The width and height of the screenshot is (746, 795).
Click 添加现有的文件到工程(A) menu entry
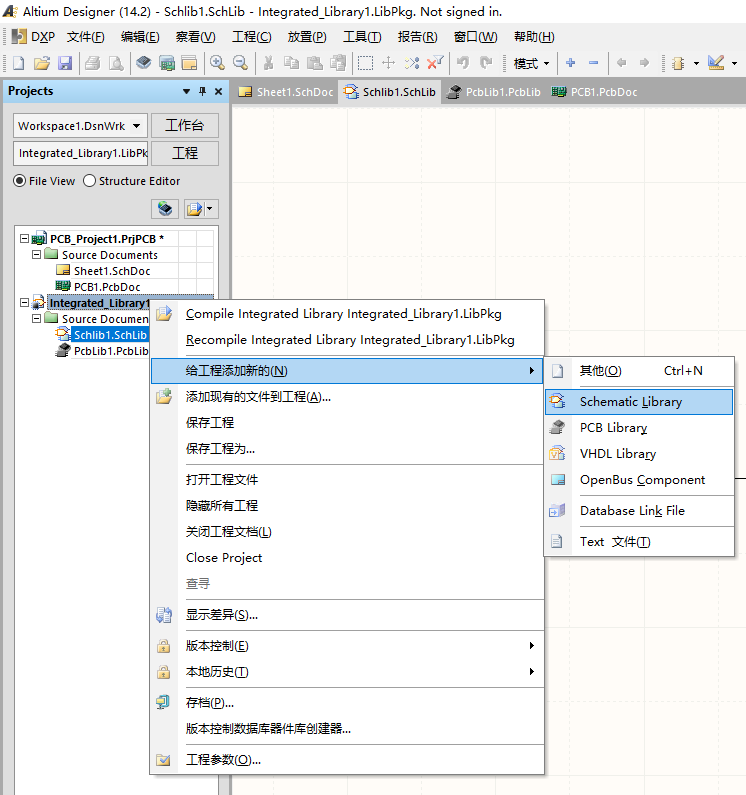pyautogui.click(x=347, y=397)
